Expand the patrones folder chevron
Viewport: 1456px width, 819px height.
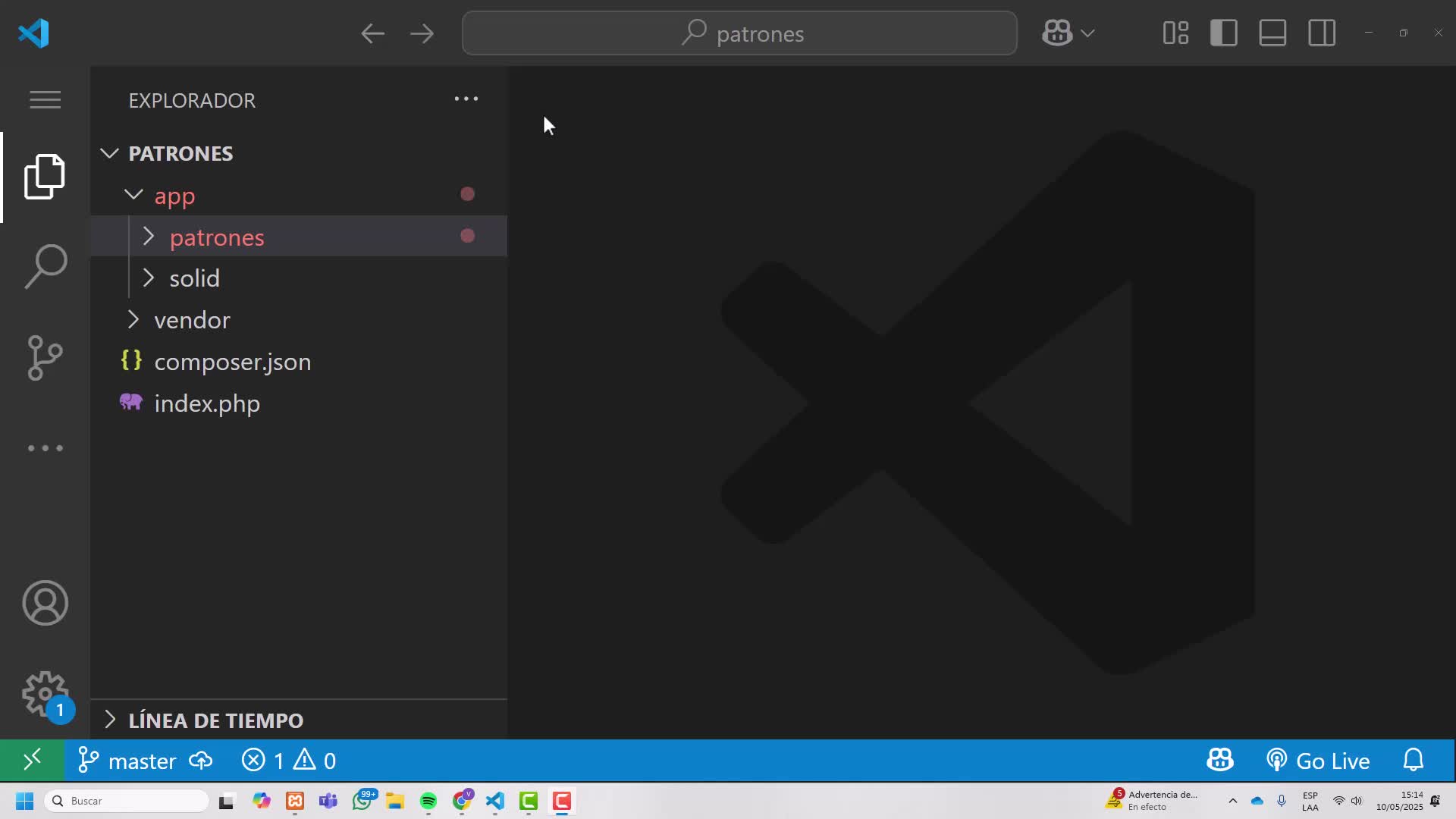149,237
